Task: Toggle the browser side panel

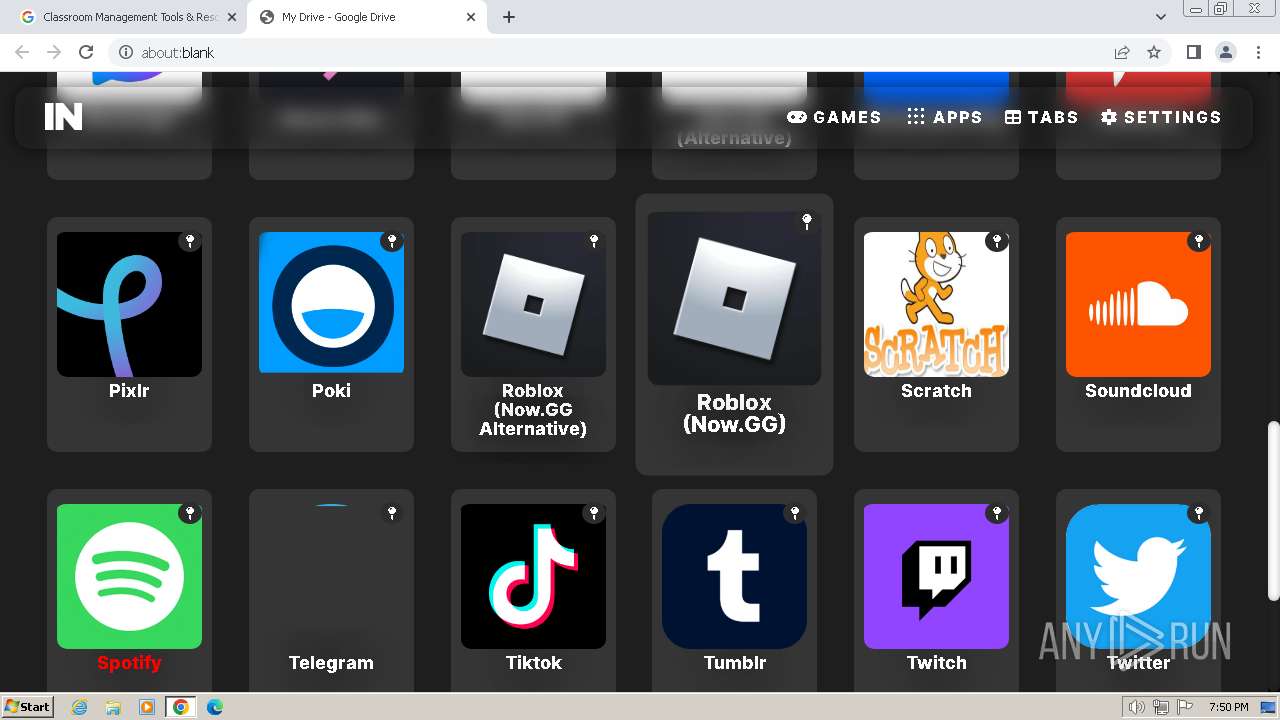Action: 1193,52
